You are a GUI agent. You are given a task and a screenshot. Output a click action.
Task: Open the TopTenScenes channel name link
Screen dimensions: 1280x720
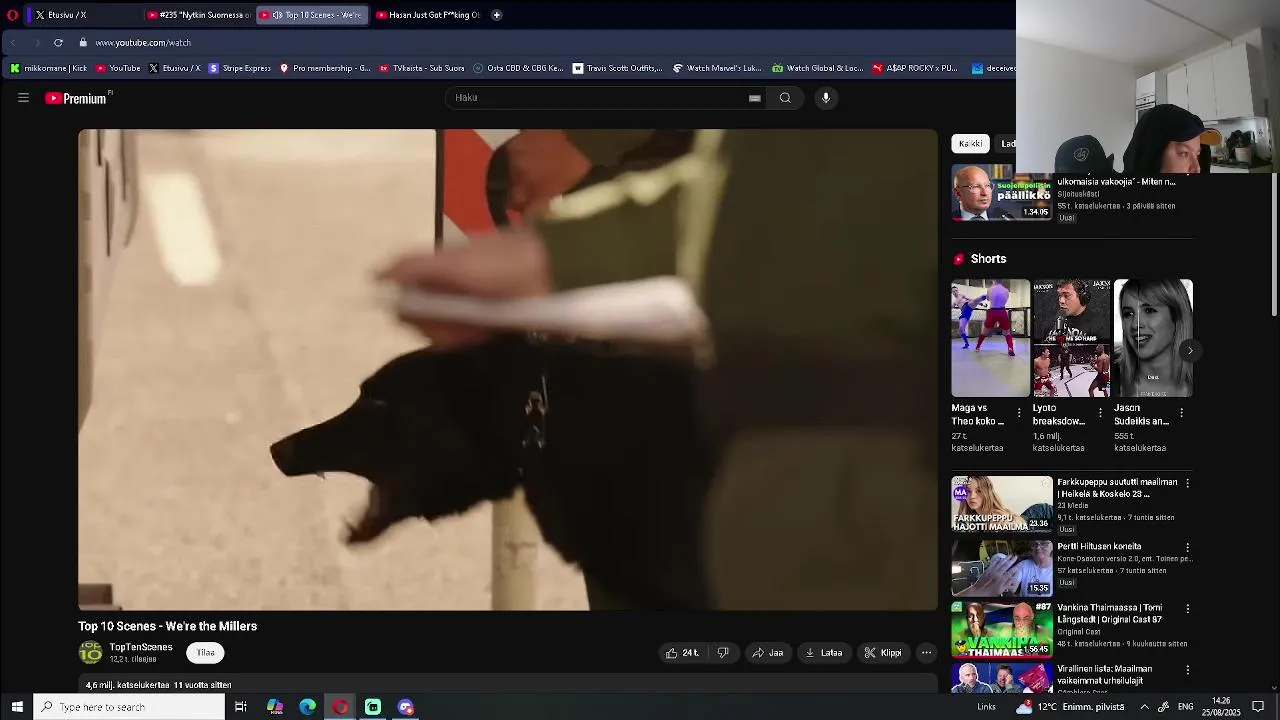[x=141, y=647]
